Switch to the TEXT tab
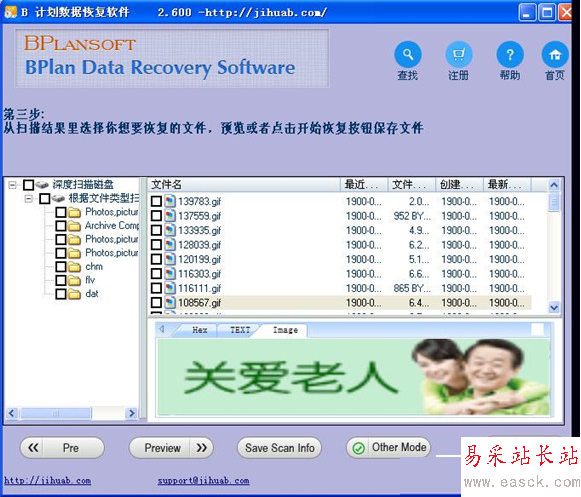Screen dimensions: 581x497 (x=240, y=330)
